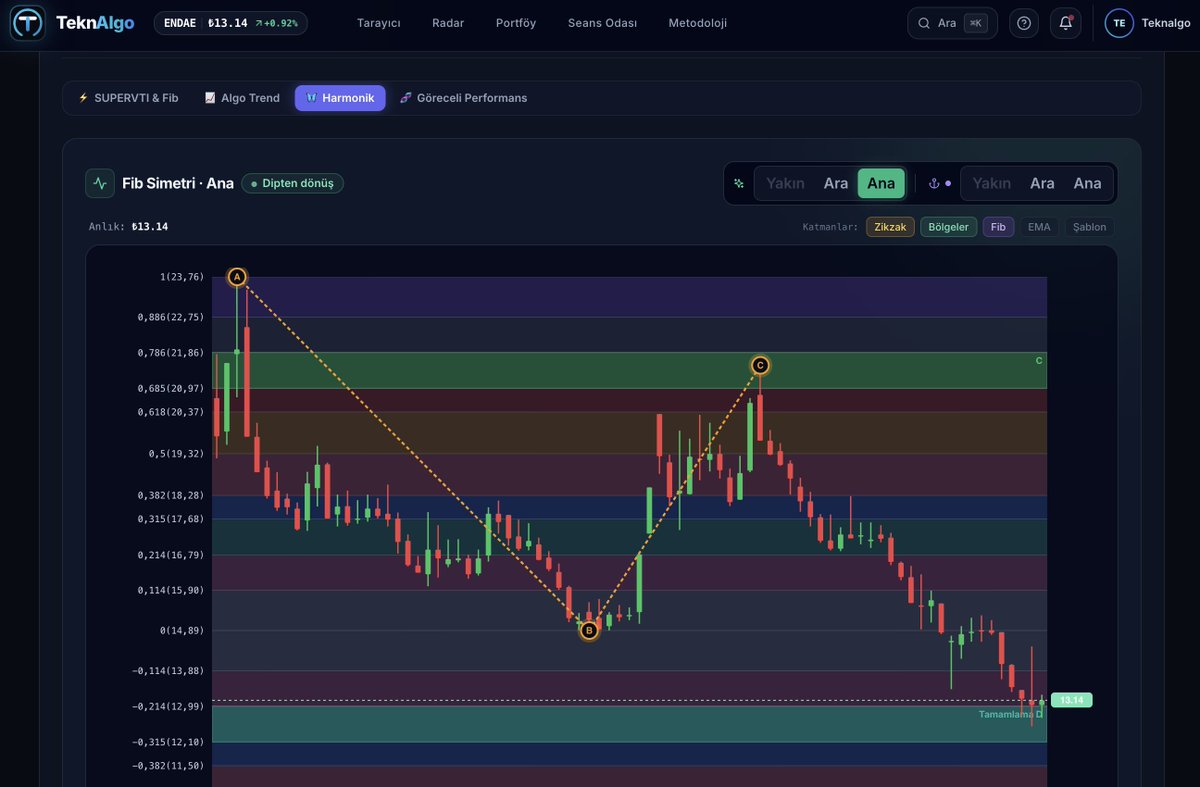
Task: Click the TE user avatar
Action: click(1119, 23)
